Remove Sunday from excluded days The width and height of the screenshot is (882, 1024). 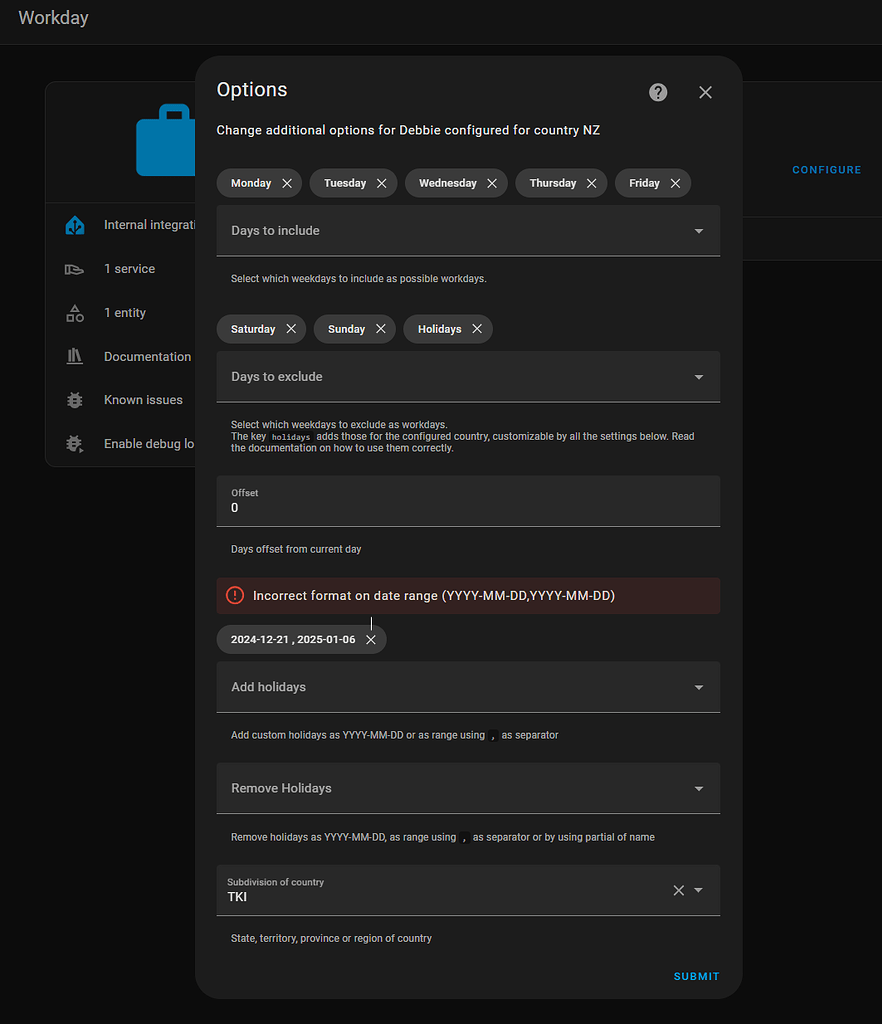[381, 329]
